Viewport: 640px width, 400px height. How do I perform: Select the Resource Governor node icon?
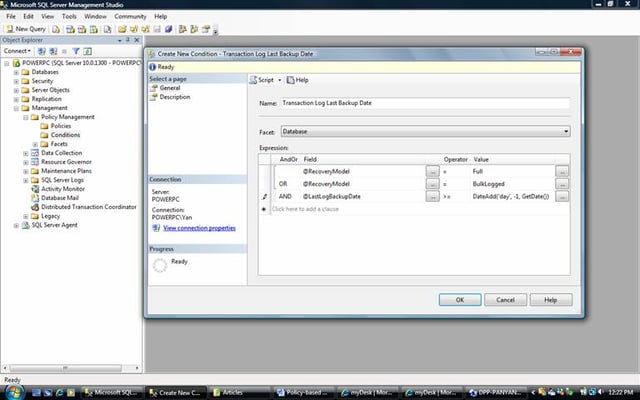tap(35, 162)
